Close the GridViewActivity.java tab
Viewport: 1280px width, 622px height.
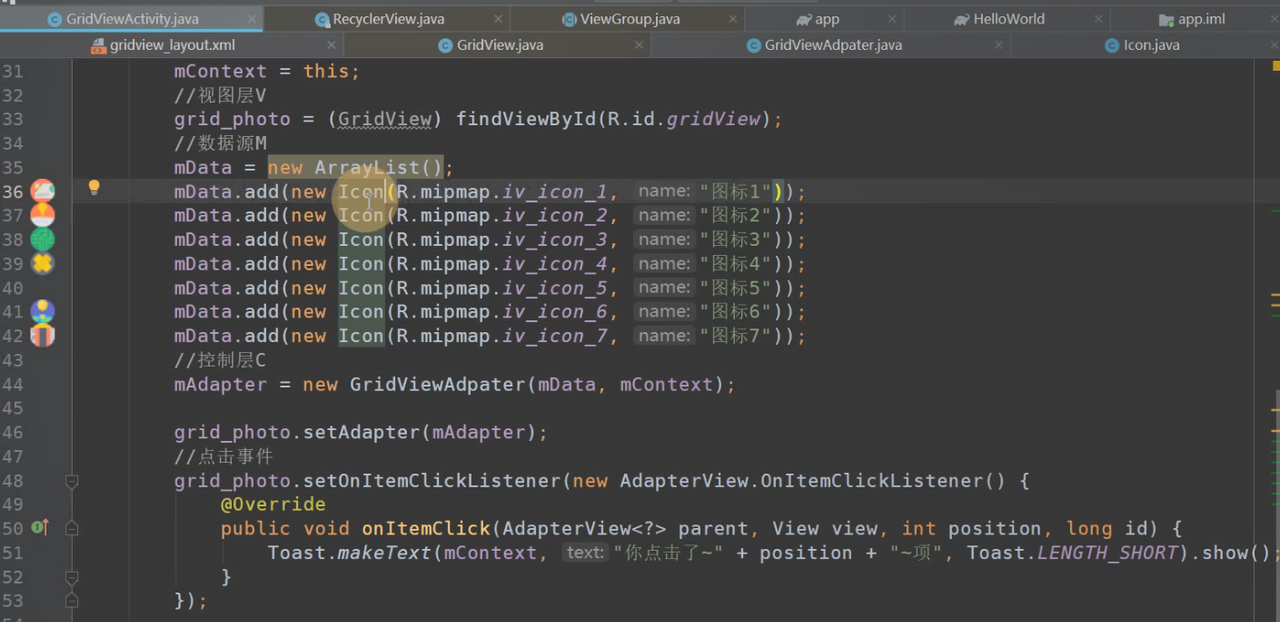click(x=252, y=19)
